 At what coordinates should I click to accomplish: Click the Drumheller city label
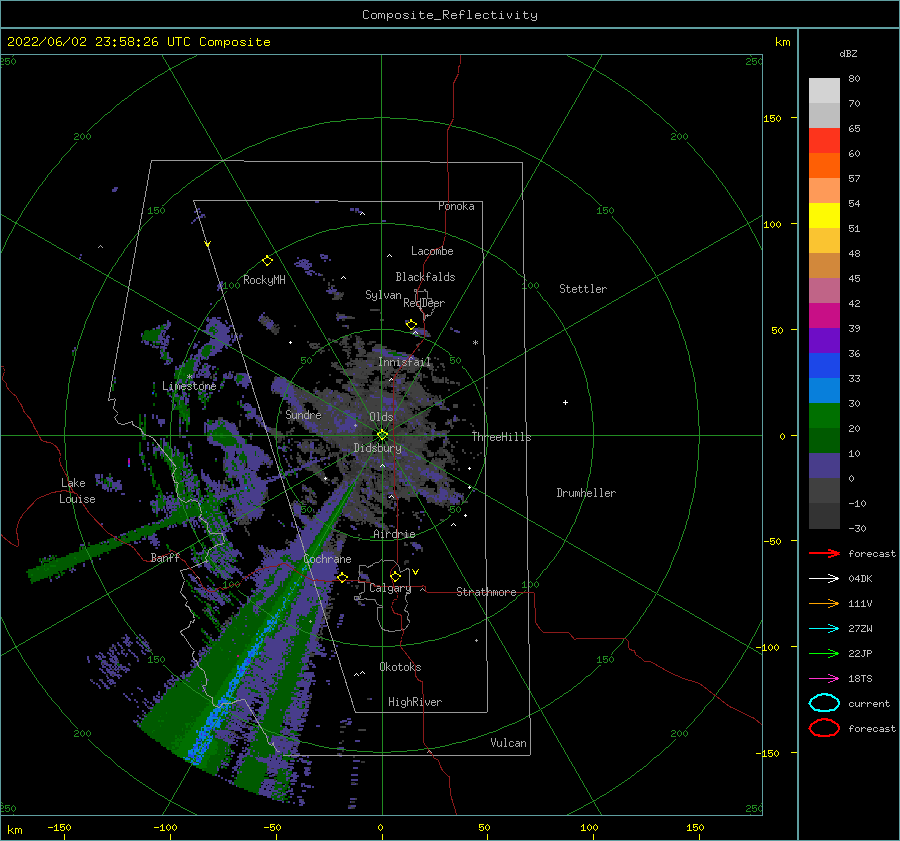[x=586, y=493]
